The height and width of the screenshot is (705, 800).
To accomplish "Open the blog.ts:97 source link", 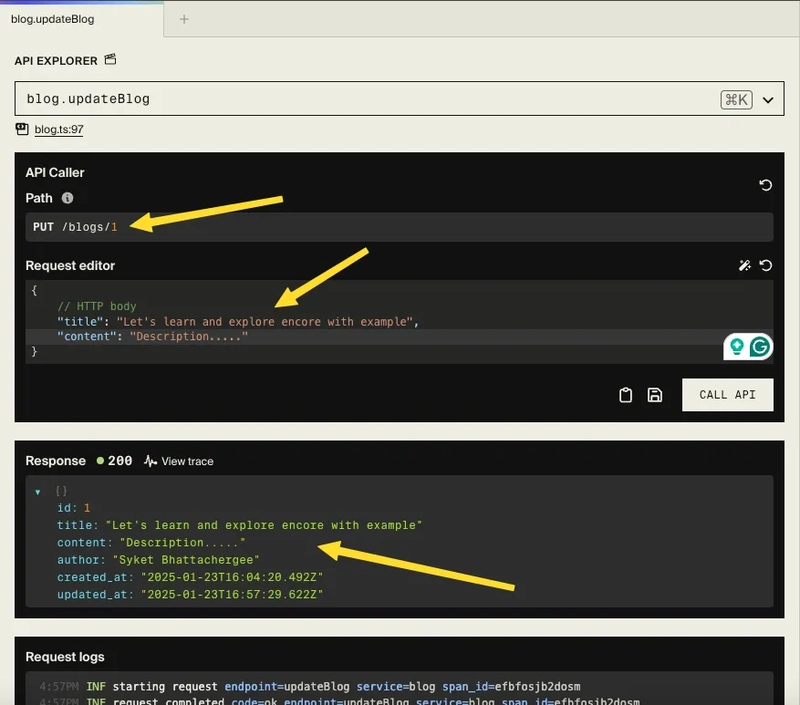I will [59, 130].
